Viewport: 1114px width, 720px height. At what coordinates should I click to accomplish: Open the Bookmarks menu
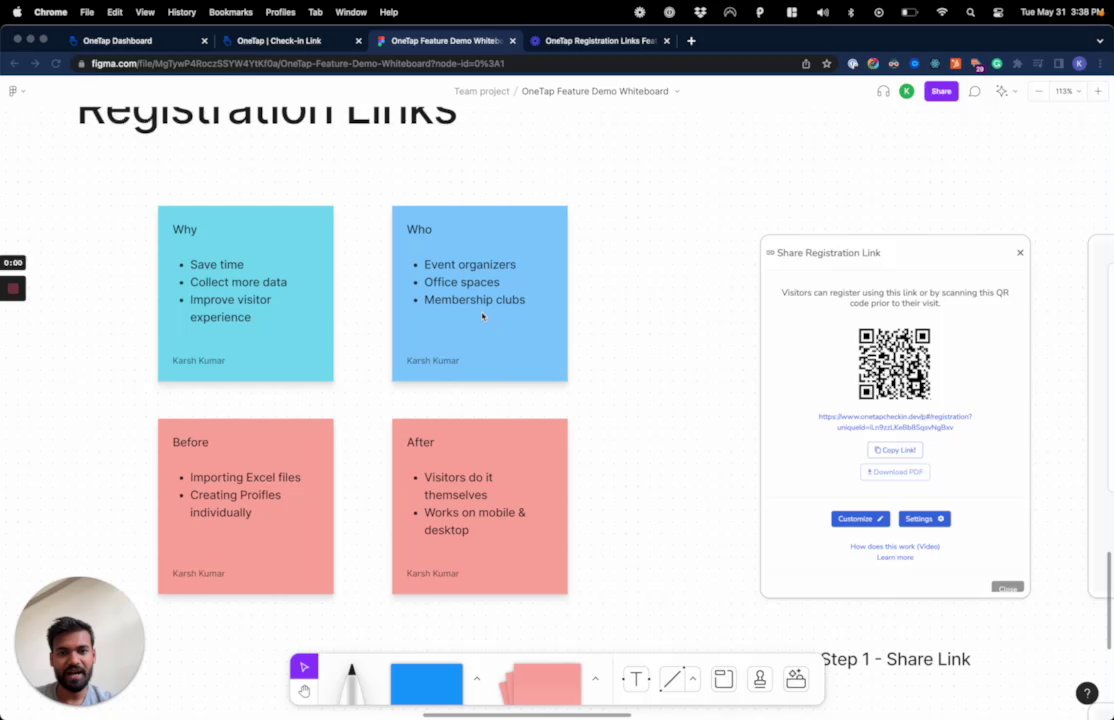click(x=230, y=12)
